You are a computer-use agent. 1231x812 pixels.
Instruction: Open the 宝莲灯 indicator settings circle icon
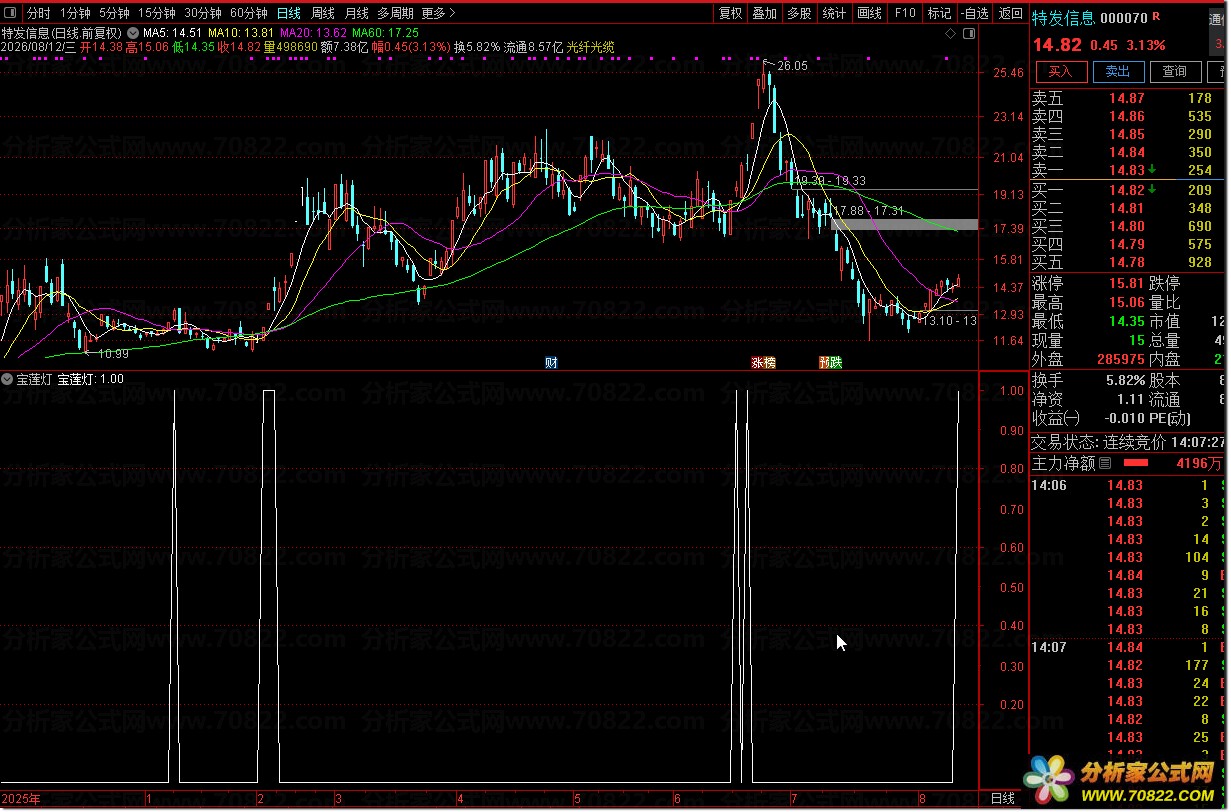7,379
